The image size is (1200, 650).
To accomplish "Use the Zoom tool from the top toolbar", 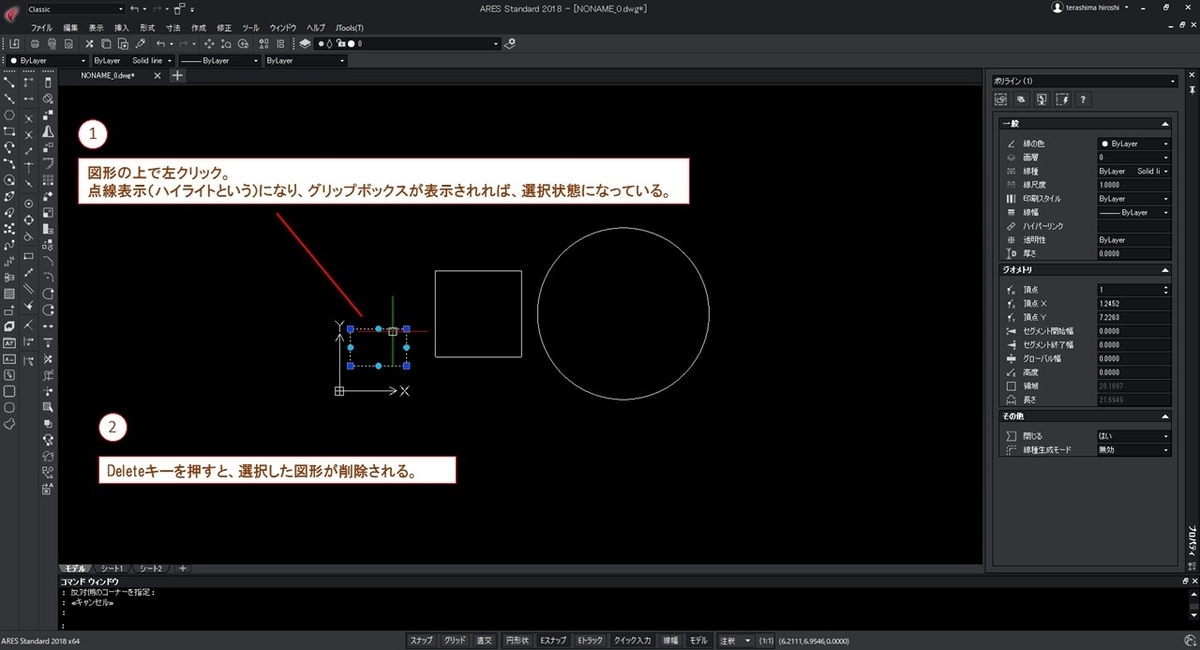I will (226, 43).
